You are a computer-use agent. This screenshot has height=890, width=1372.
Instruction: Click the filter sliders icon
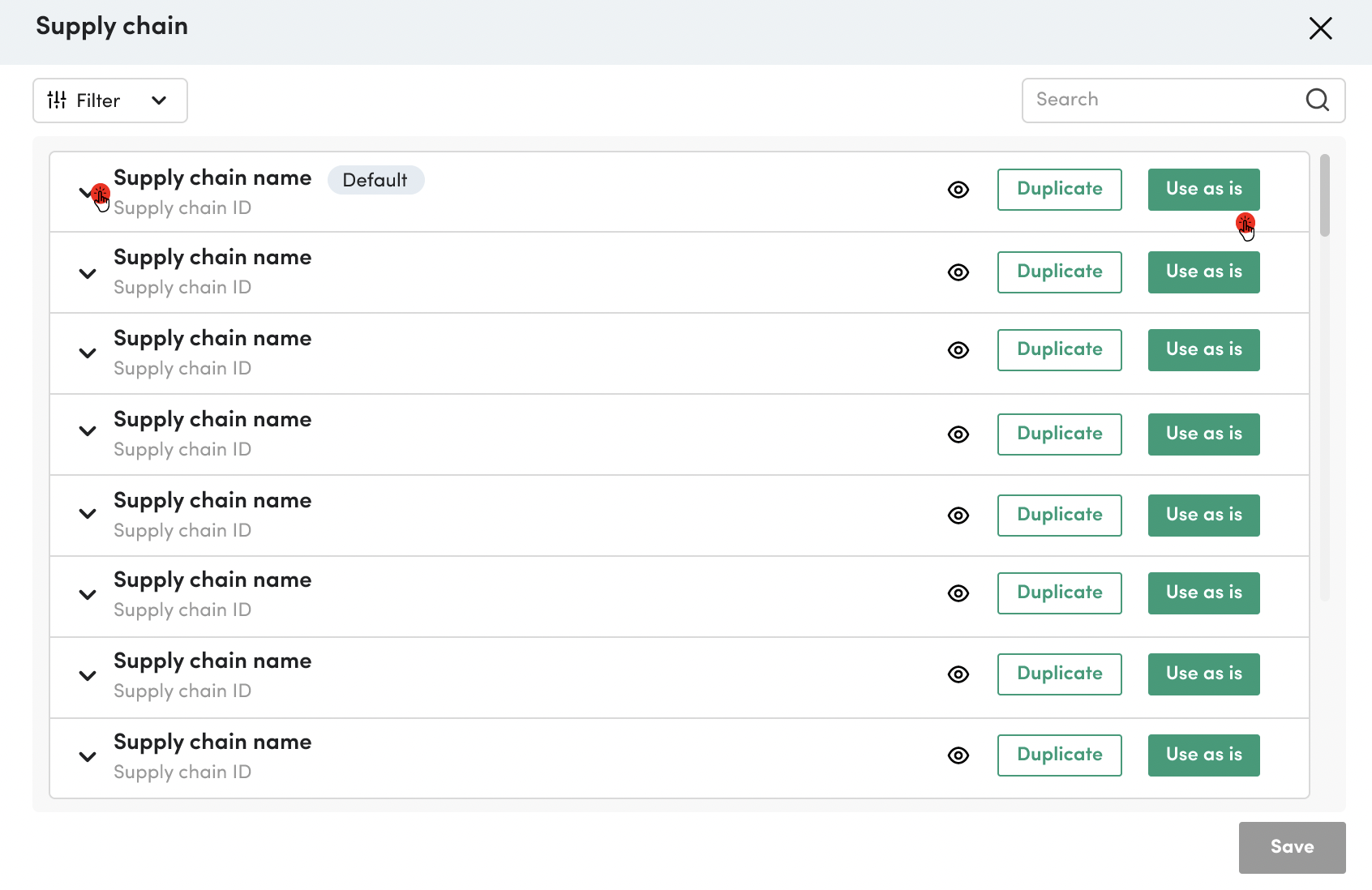[57, 100]
